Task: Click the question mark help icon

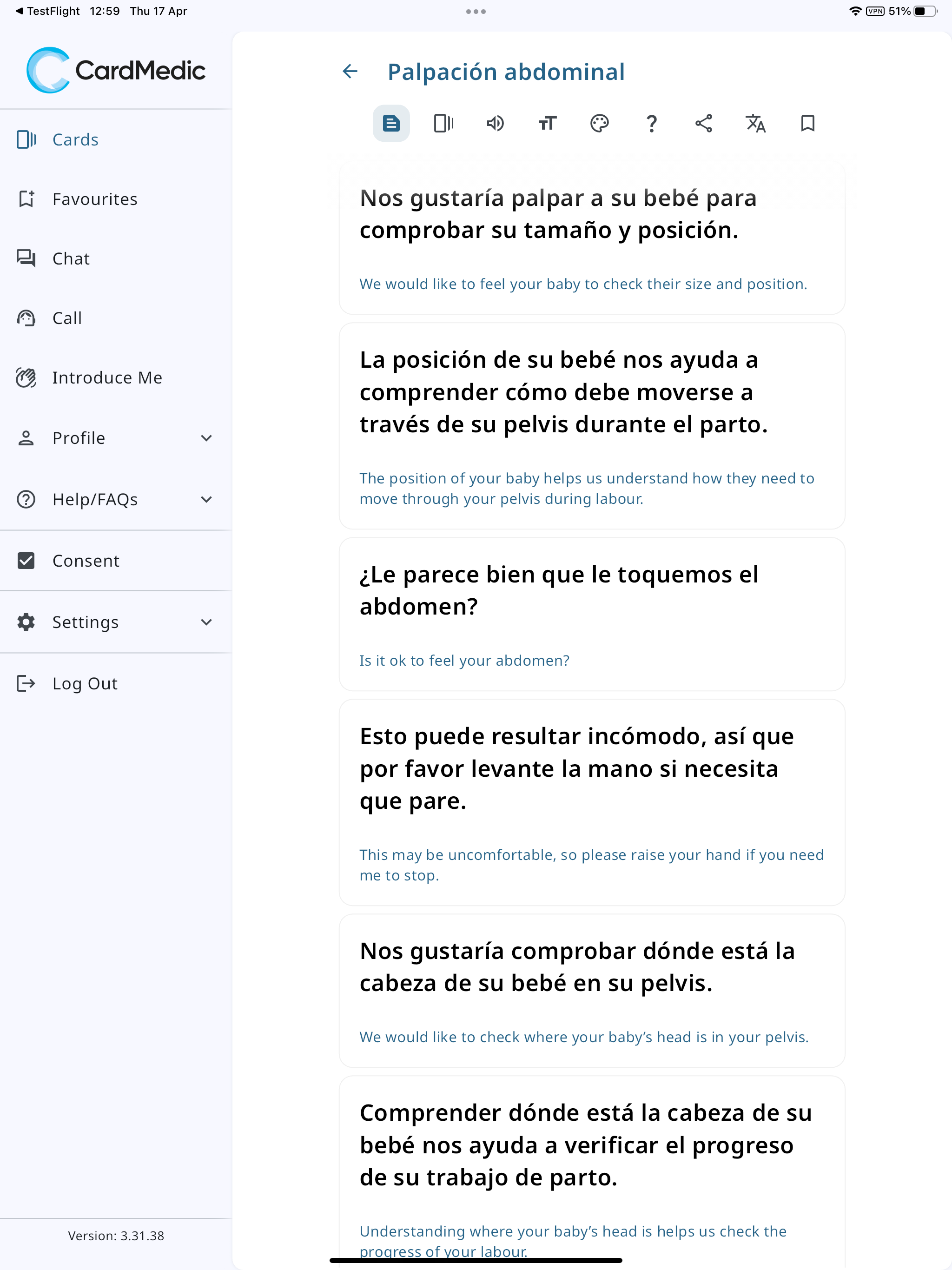Action: click(x=651, y=124)
